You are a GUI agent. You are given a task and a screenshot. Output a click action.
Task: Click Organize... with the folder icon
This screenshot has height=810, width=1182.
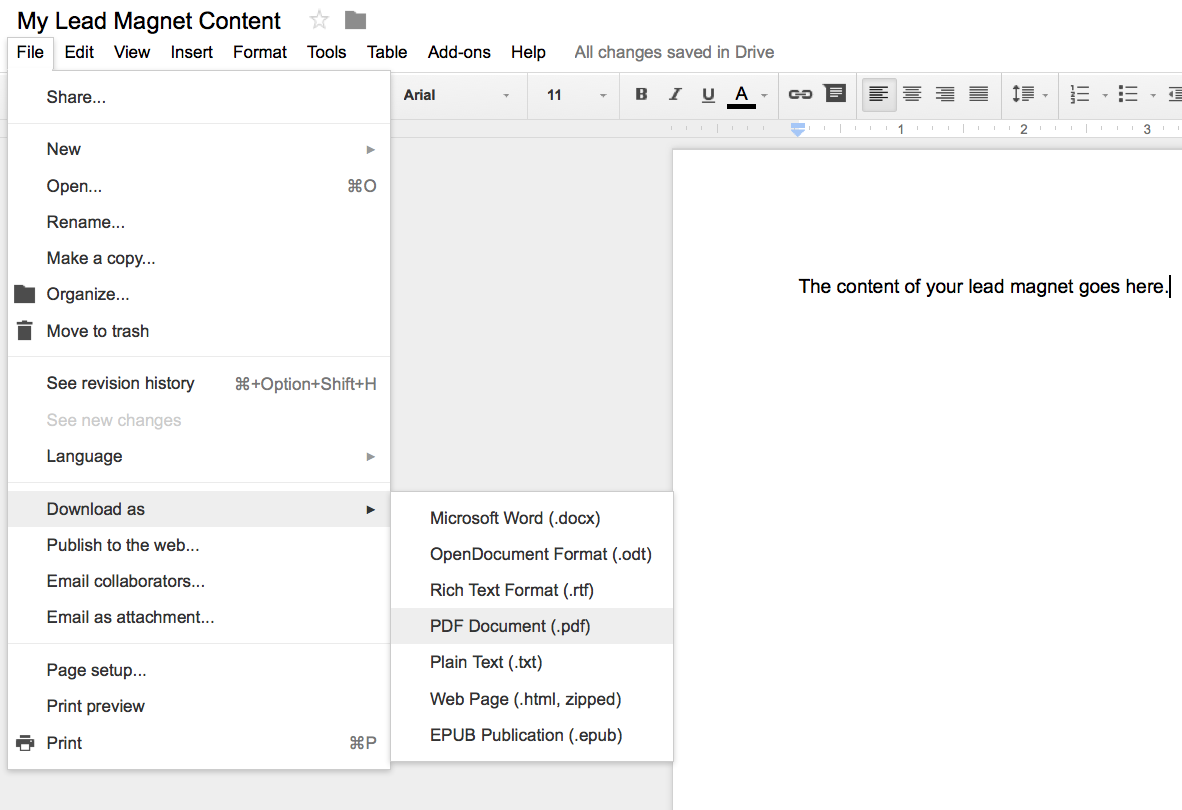[x=199, y=295]
